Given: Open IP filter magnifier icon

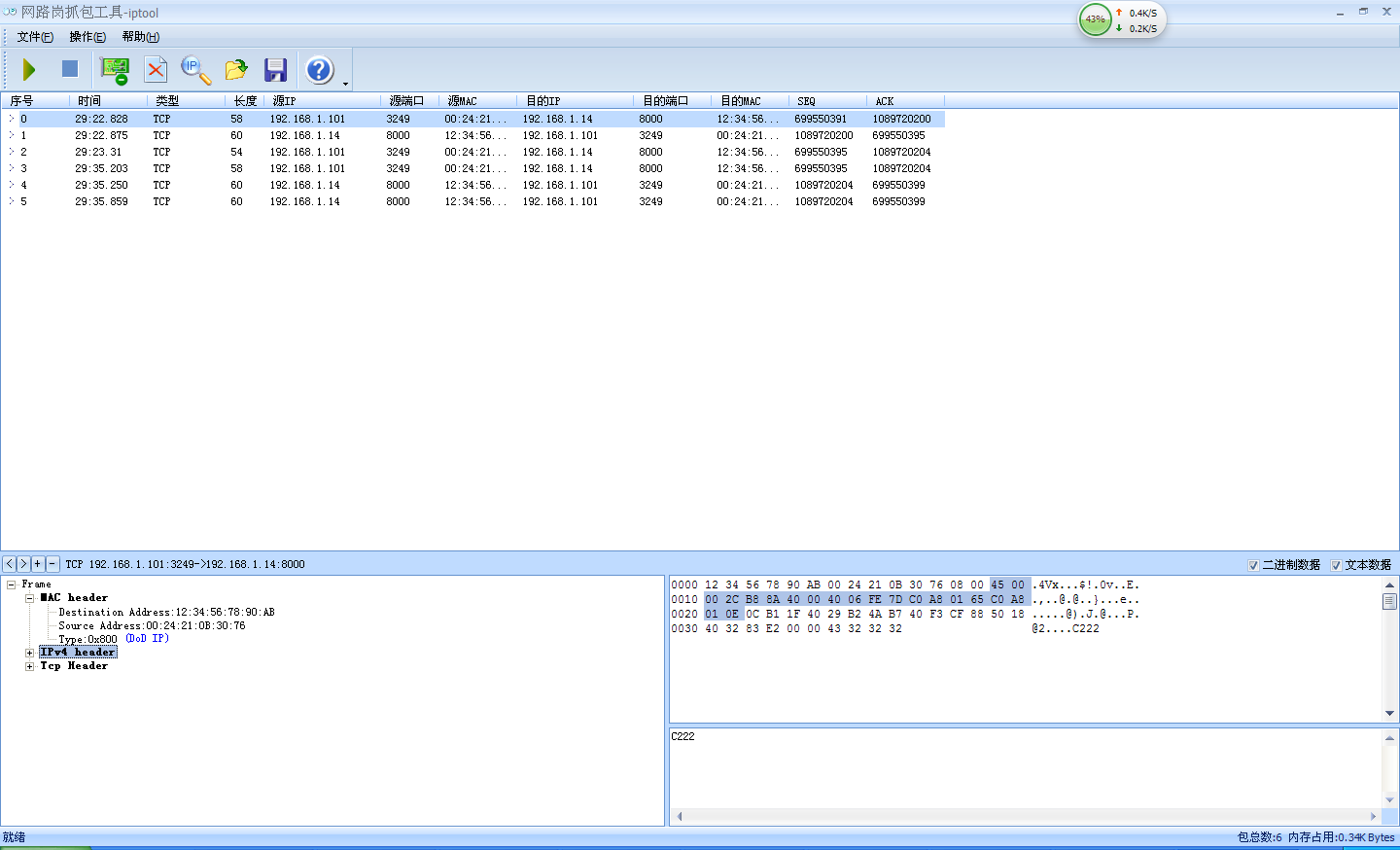Looking at the screenshot, I should tap(196, 70).
